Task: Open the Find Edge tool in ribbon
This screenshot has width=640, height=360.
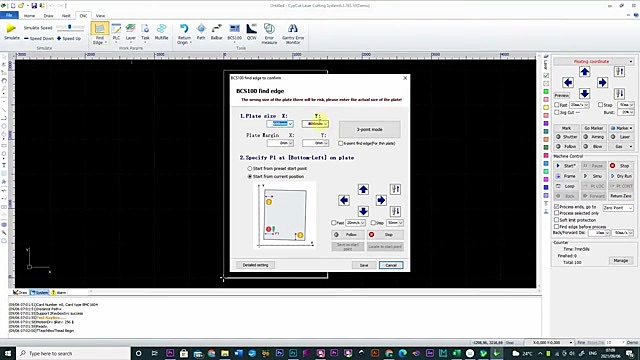Action: [99, 33]
